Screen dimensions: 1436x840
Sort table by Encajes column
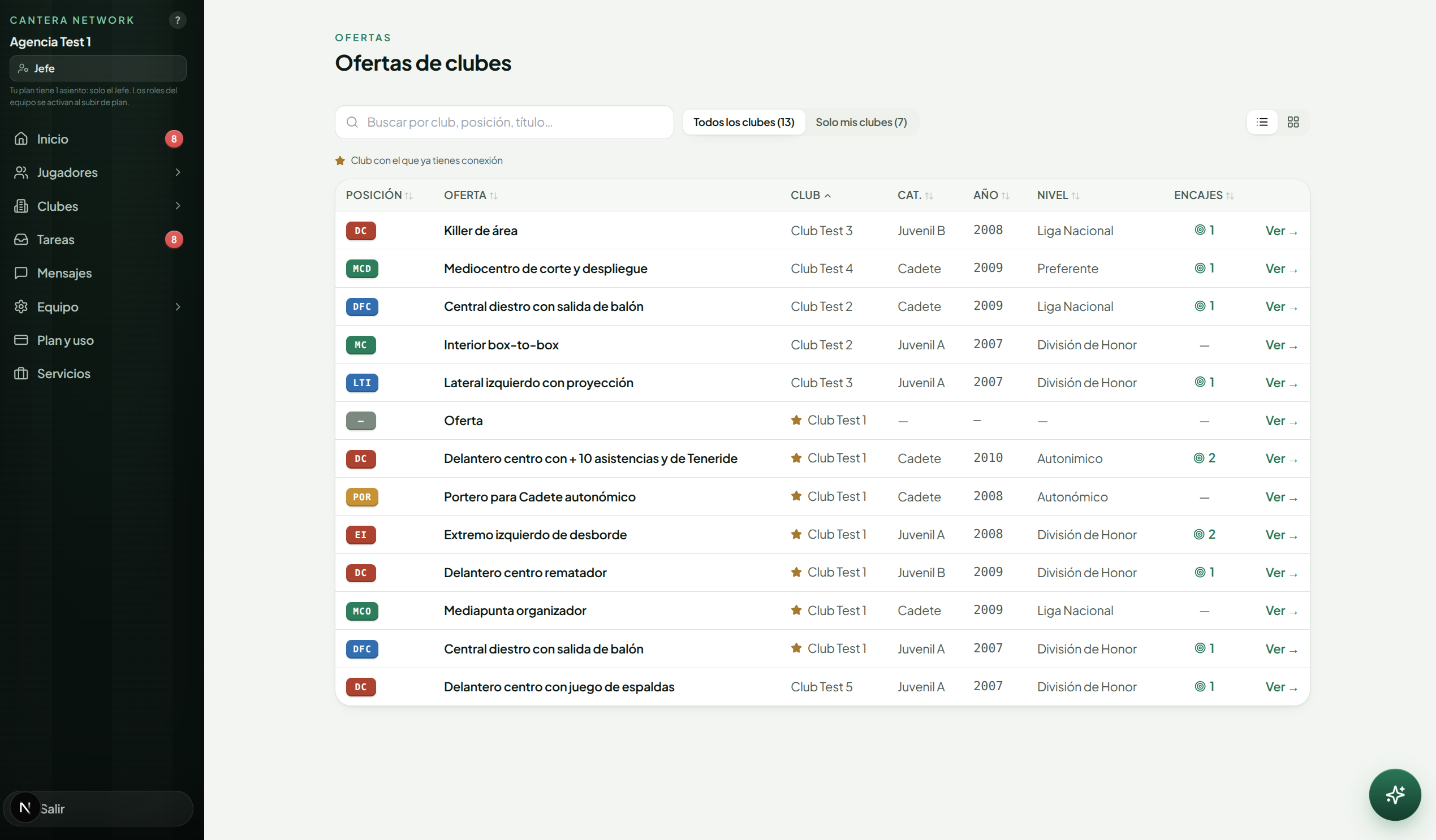click(1204, 196)
